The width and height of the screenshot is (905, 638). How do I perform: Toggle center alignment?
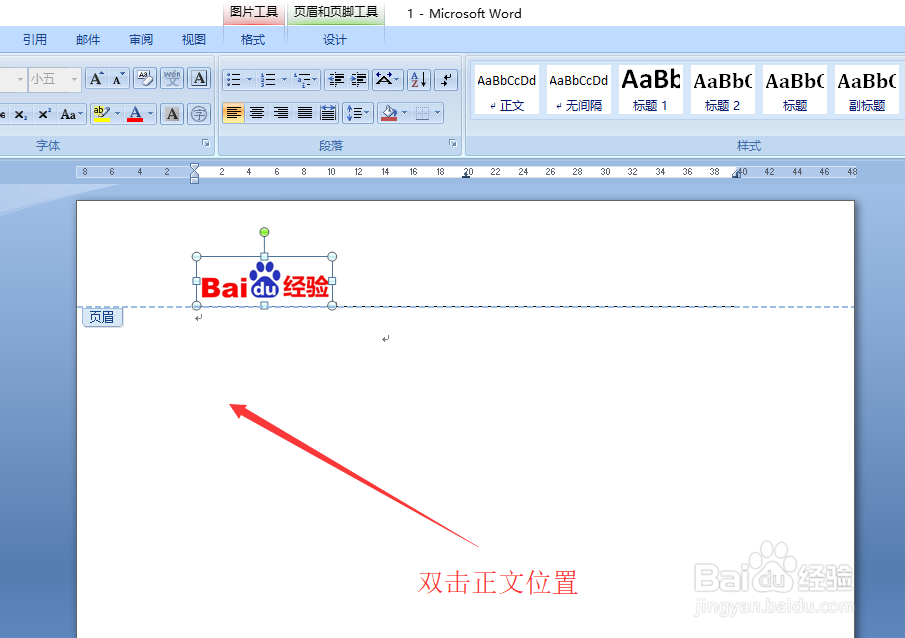click(x=257, y=113)
